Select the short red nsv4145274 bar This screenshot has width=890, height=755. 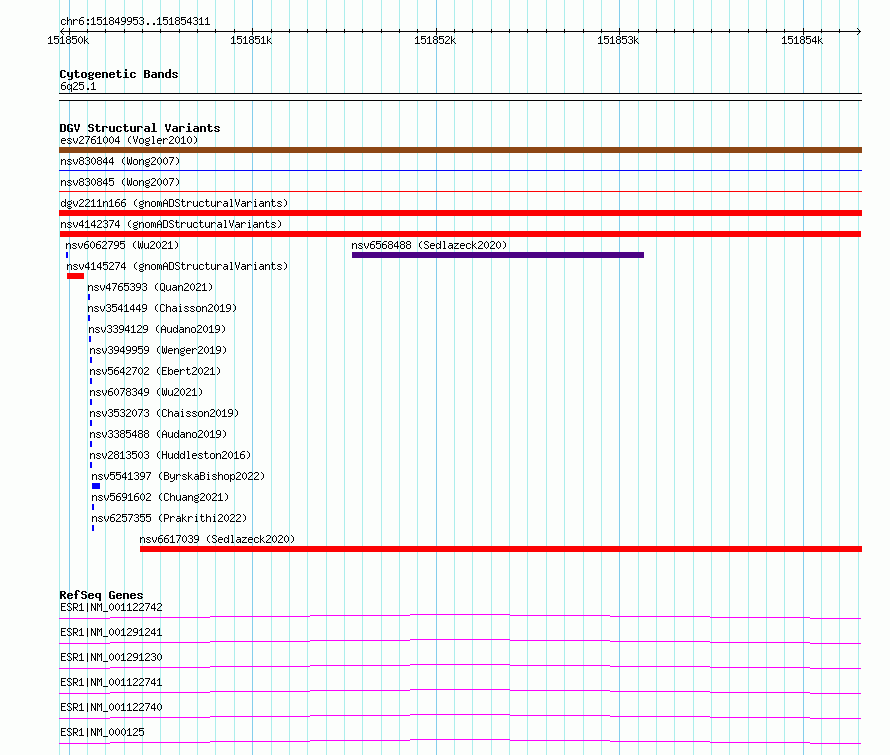coord(75,276)
